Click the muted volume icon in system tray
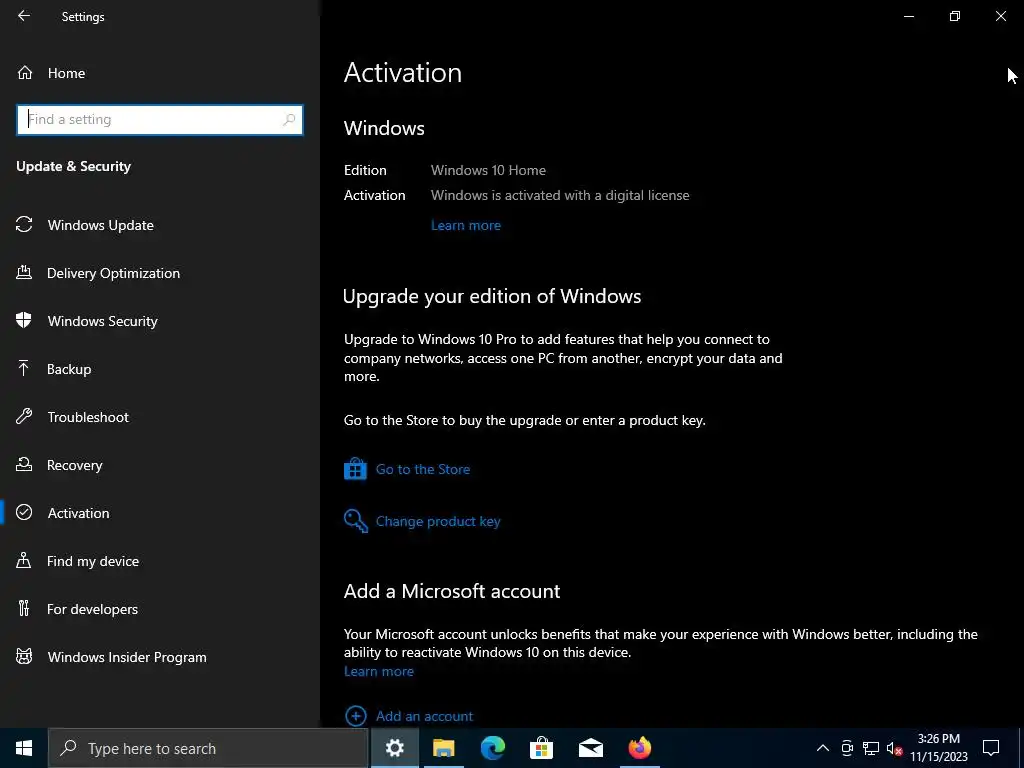 click(894, 748)
